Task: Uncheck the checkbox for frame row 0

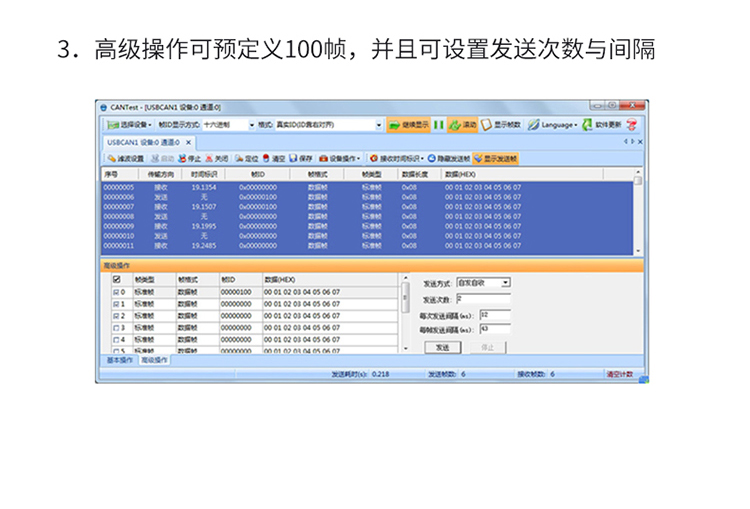Action: pyautogui.click(x=117, y=292)
